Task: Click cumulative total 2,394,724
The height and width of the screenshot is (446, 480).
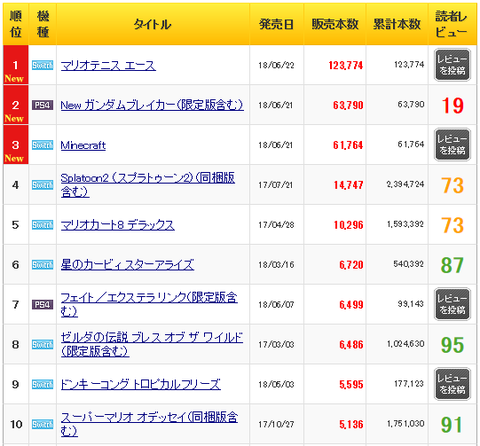Action: [405, 184]
